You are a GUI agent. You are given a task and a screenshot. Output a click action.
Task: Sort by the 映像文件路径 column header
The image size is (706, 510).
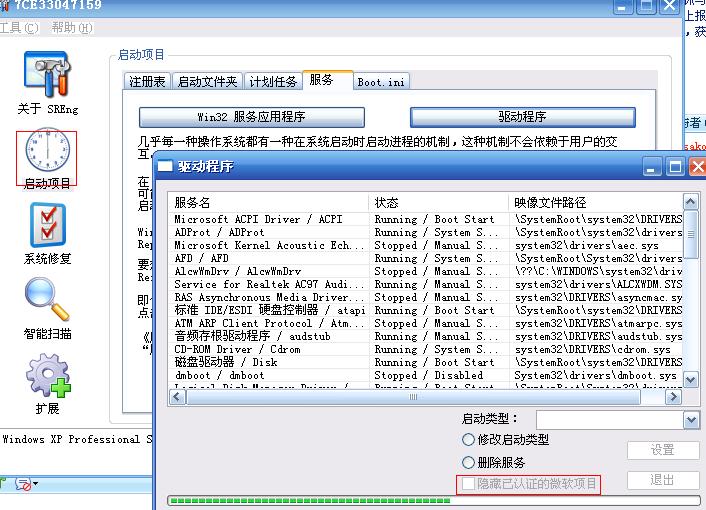coord(595,203)
